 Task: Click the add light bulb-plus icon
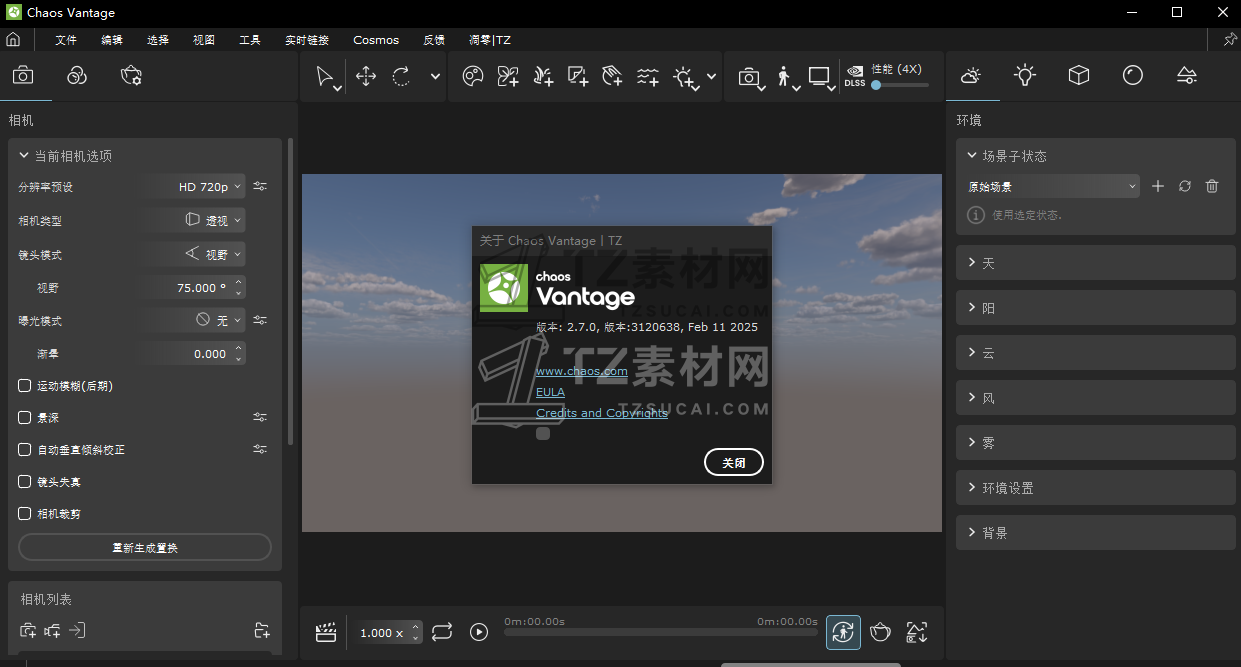pos(685,77)
